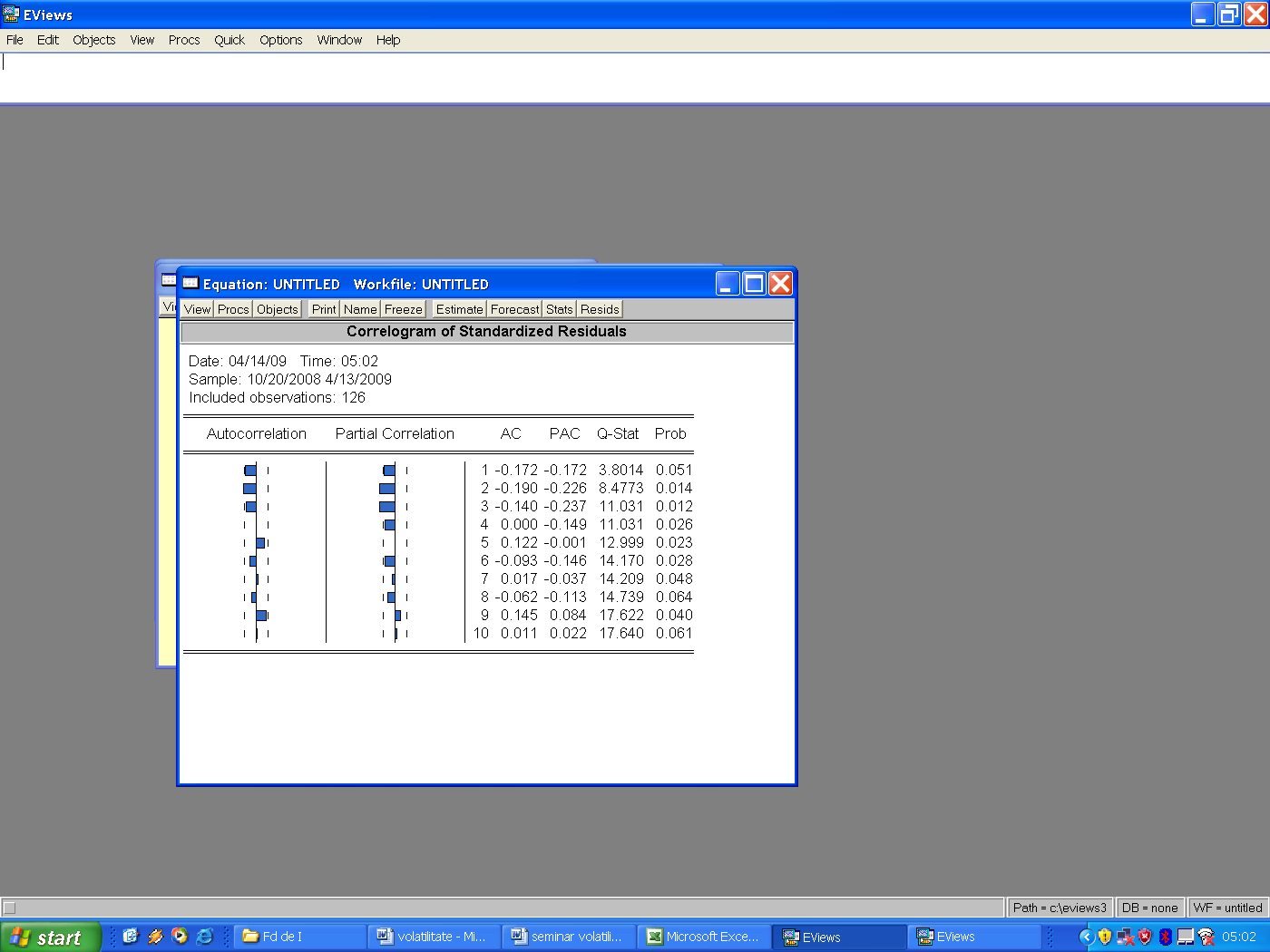
Task: Click the WF = untitled status field
Action: coord(1227,908)
